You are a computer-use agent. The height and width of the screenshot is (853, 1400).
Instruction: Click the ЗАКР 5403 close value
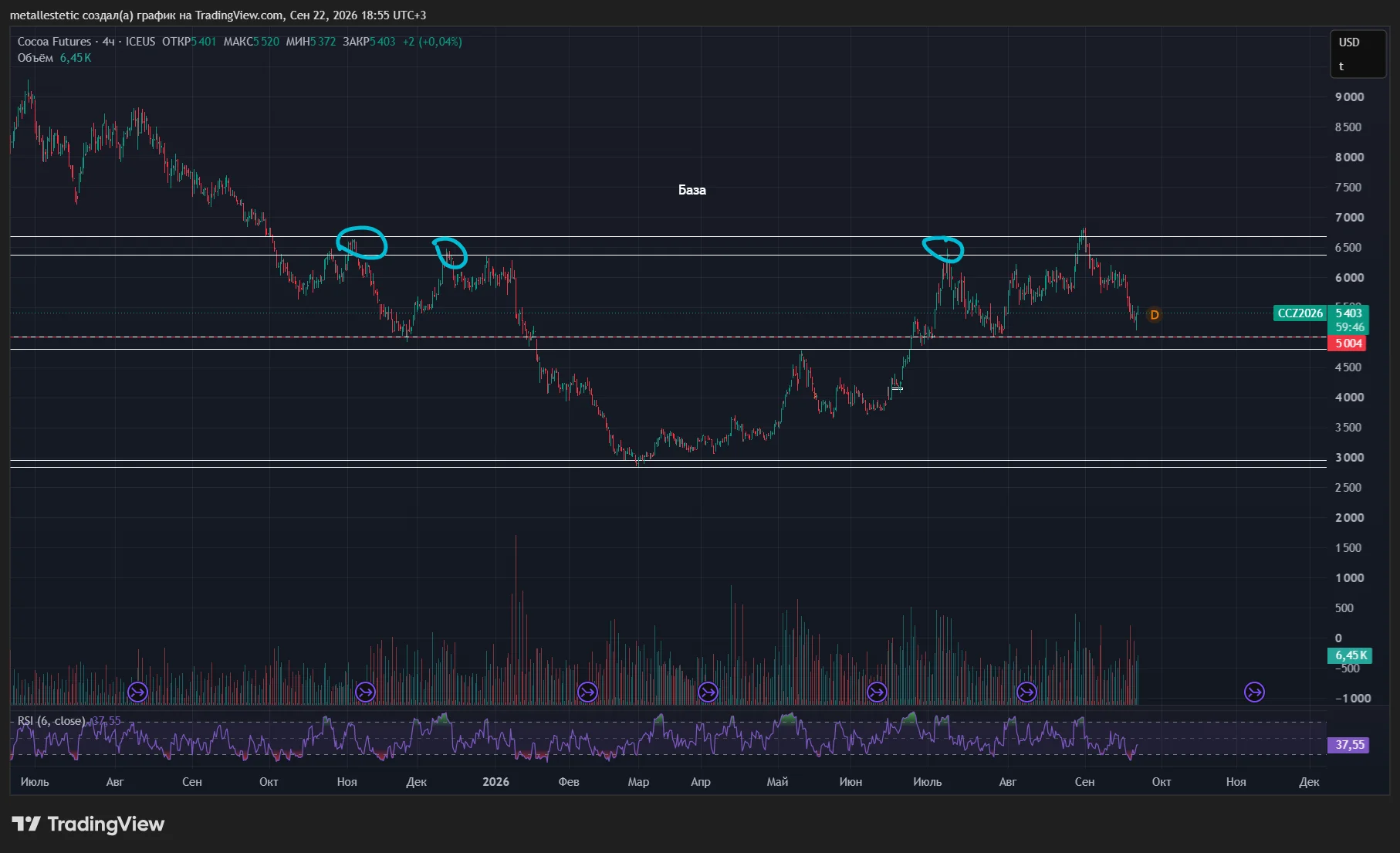pos(369,42)
